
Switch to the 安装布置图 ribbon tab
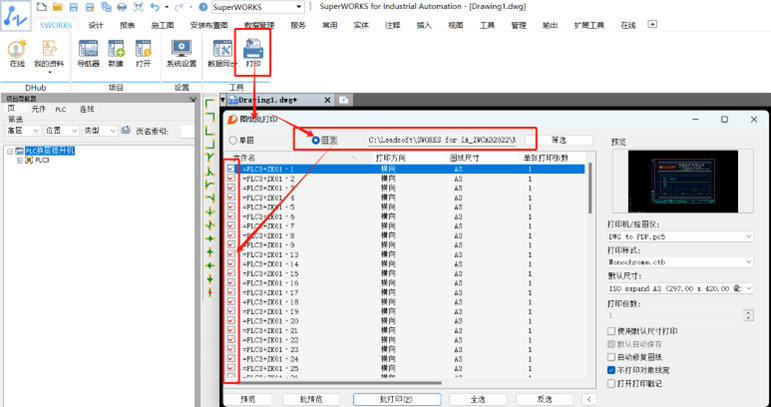(x=209, y=25)
